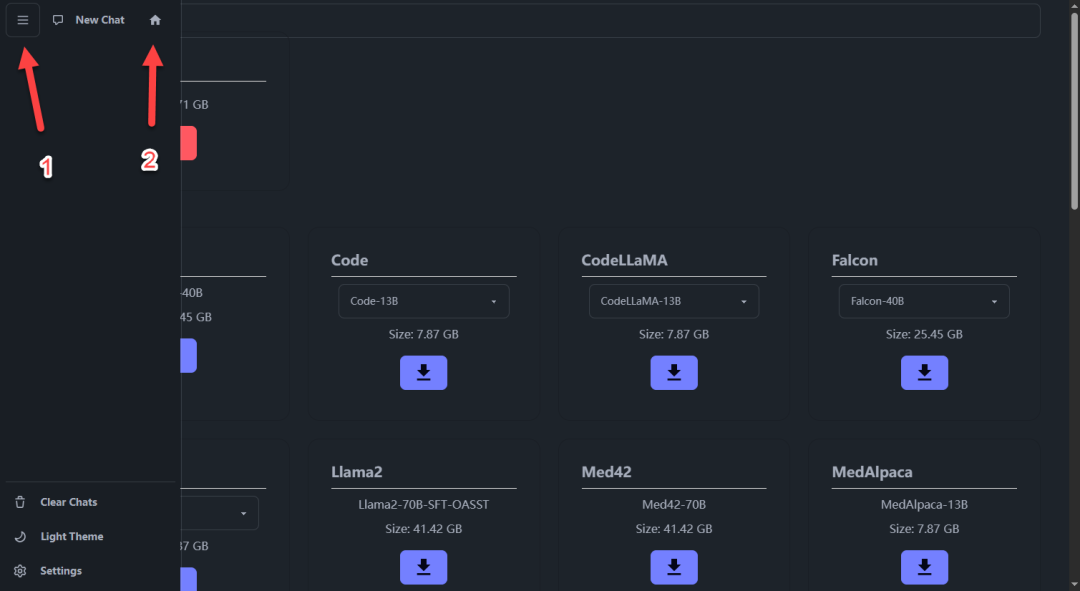Open the Falcon-40B model dropdown

coord(924,301)
